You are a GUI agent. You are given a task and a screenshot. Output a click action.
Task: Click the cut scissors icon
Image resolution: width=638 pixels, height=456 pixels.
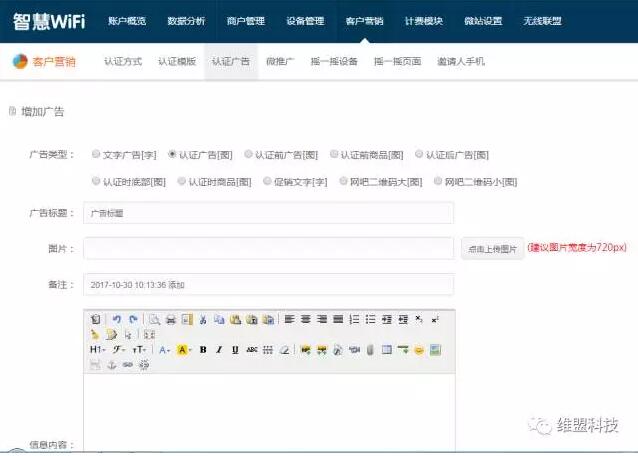point(203,319)
